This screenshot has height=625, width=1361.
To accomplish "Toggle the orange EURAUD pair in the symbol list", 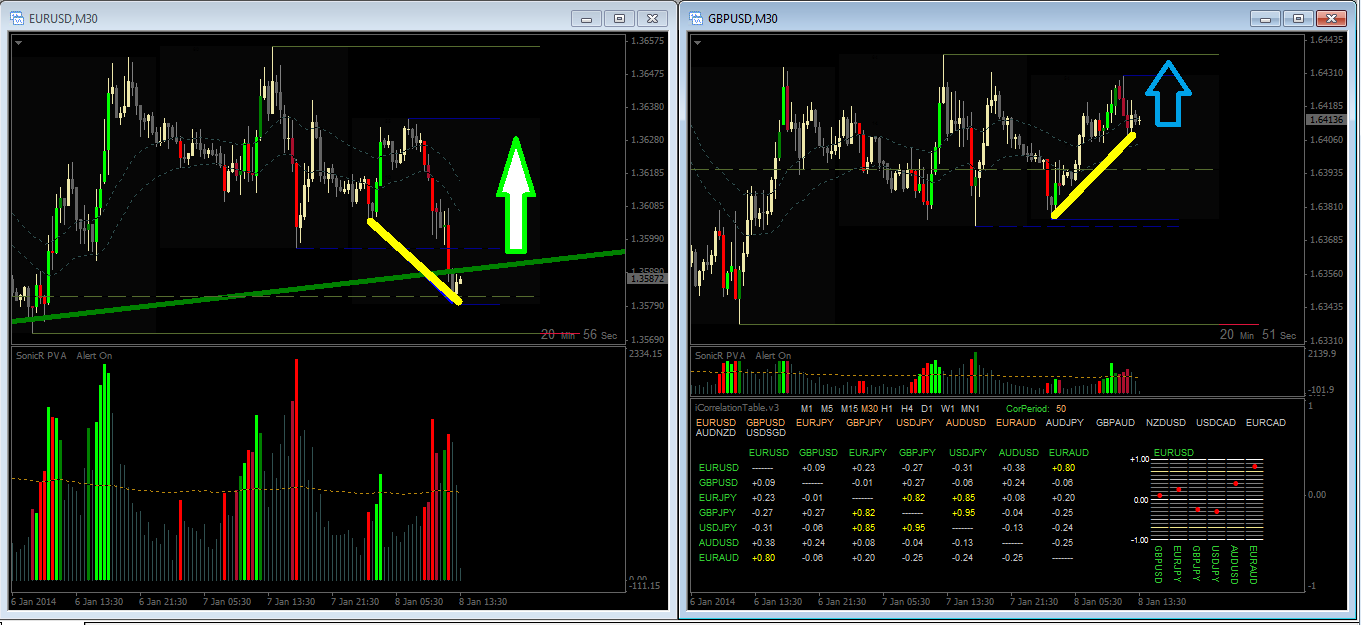I will (1015, 422).
